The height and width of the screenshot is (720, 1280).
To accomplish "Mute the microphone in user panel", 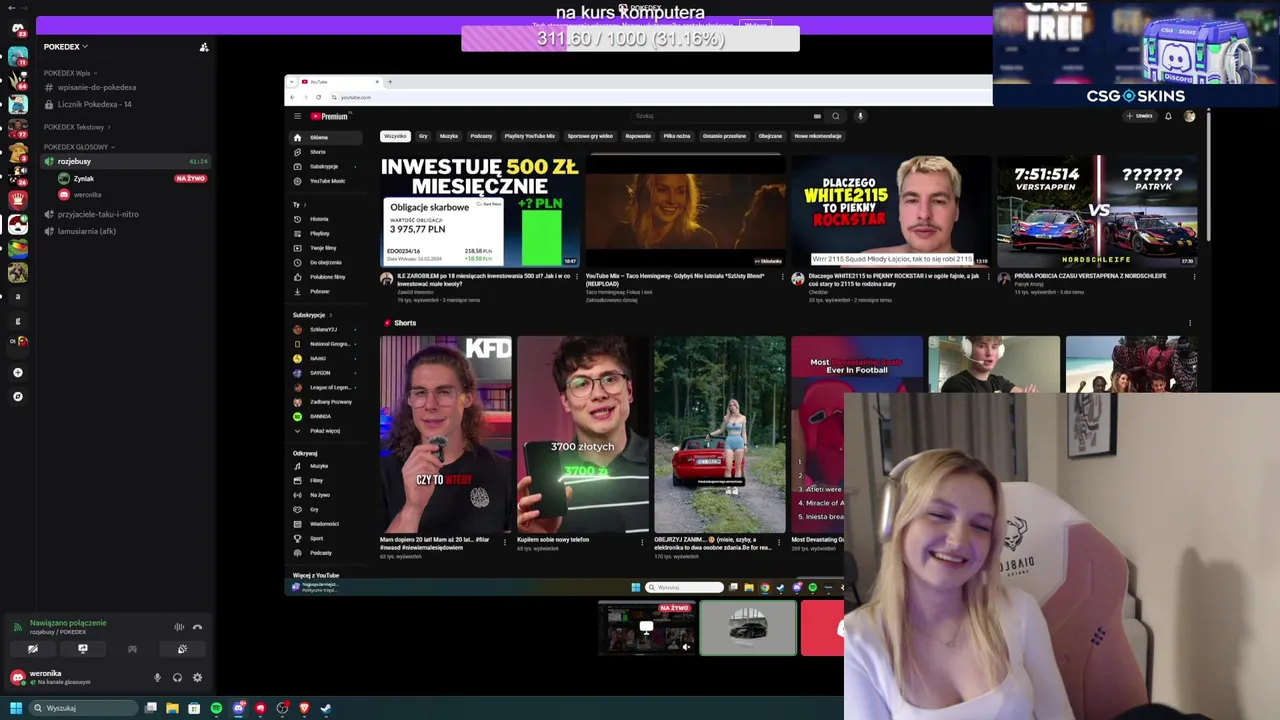I will (157, 677).
